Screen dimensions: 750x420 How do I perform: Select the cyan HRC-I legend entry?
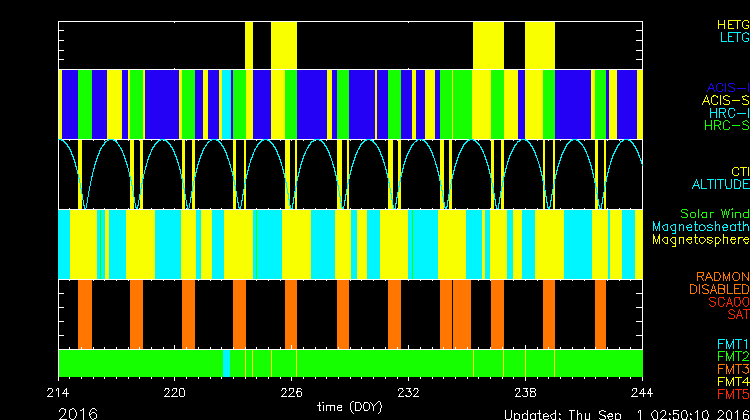[x=728, y=113]
